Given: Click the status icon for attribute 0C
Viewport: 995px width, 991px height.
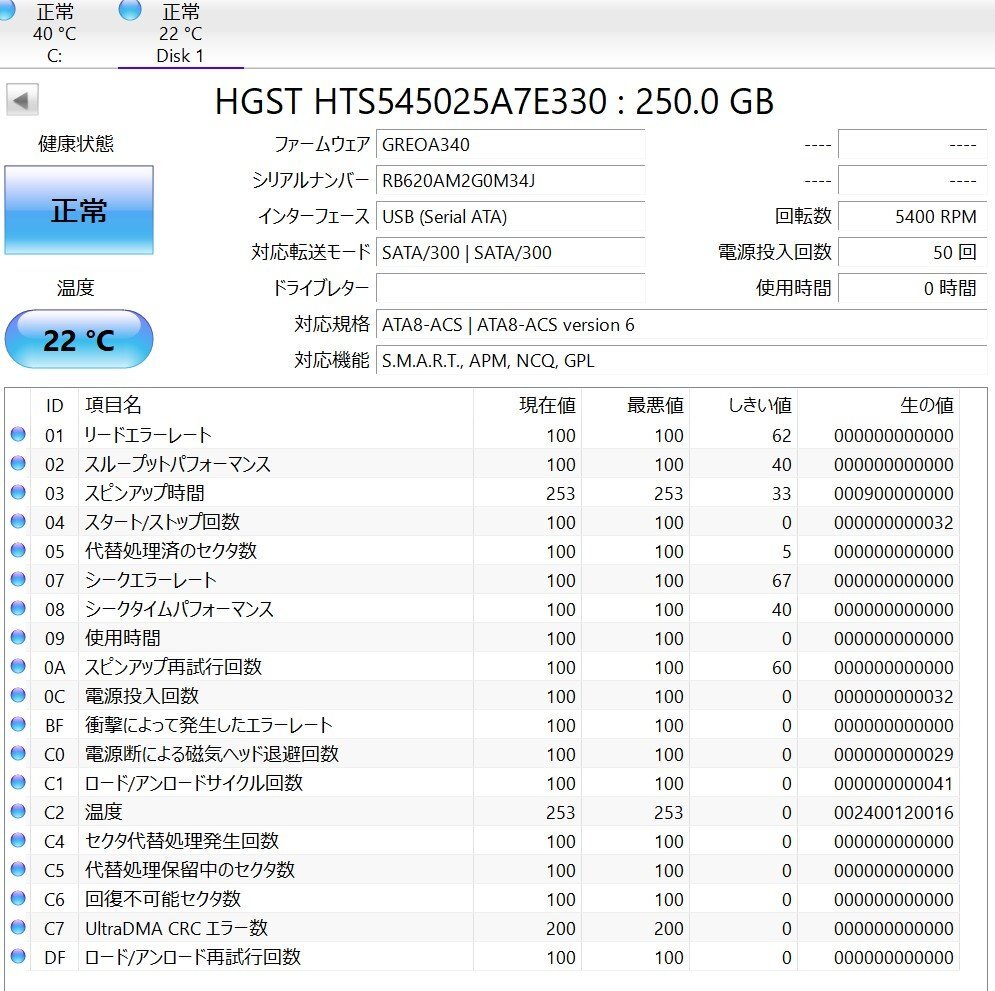Looking at the screenshot, I should 18,695.
